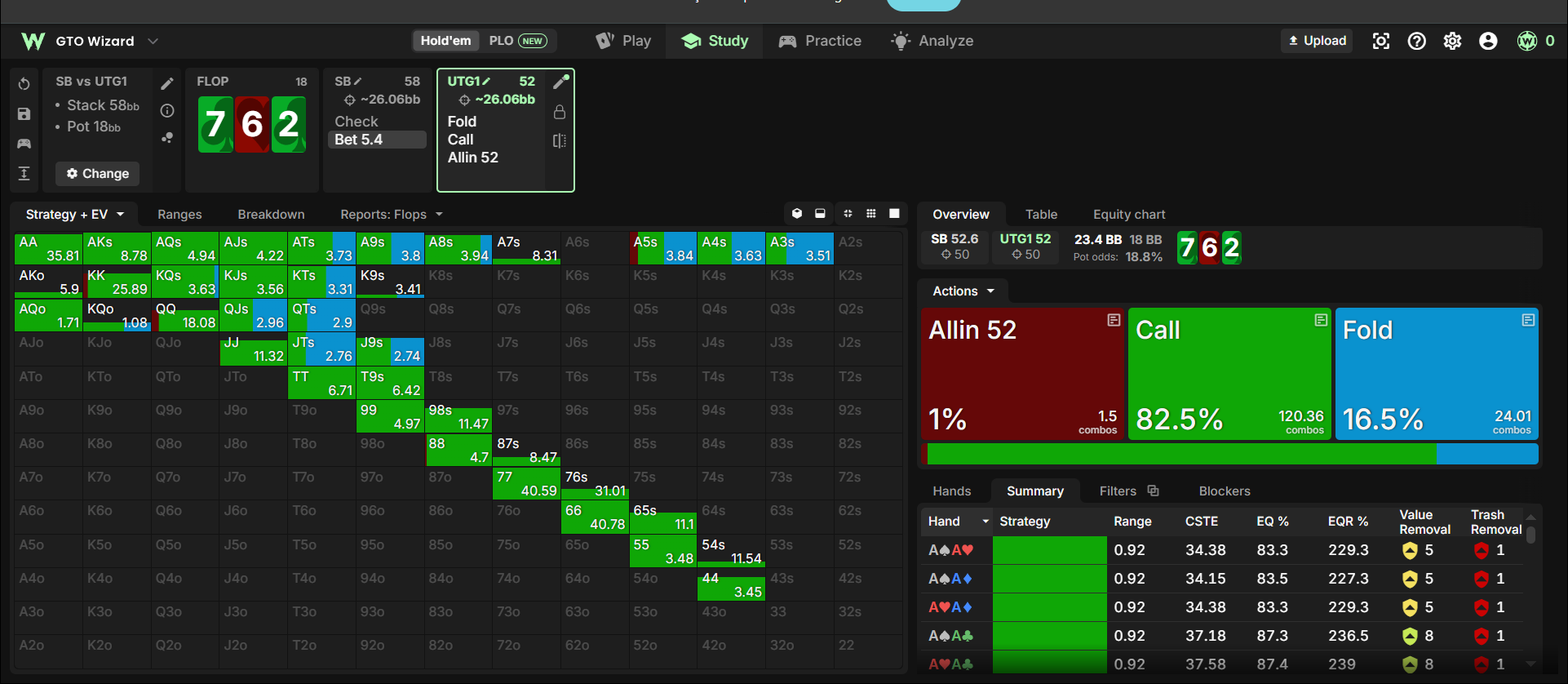Click the Change button

click(x=98, y=174)
